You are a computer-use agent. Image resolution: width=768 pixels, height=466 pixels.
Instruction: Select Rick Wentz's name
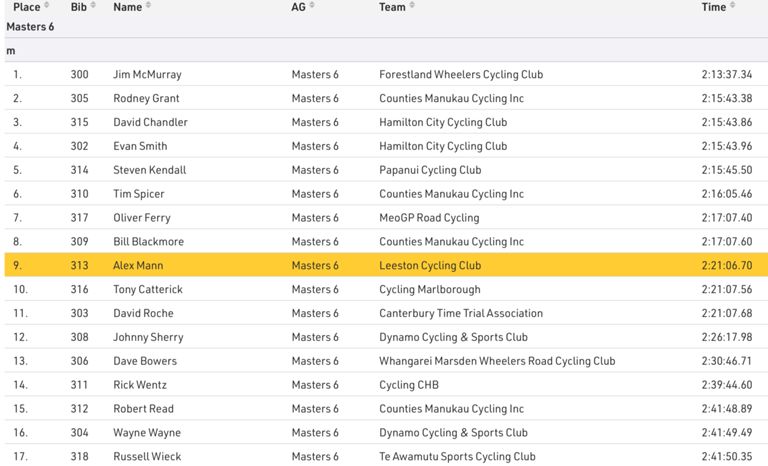140,385
